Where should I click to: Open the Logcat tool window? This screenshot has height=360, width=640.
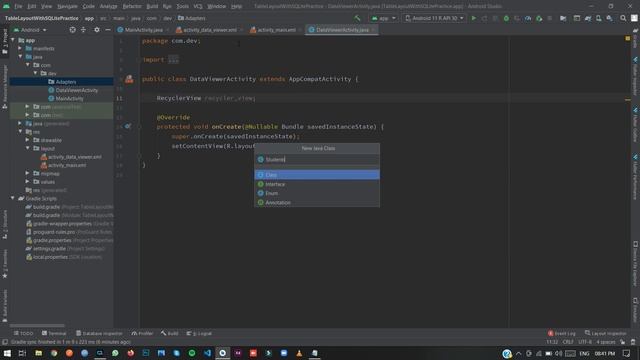[199, 333]
